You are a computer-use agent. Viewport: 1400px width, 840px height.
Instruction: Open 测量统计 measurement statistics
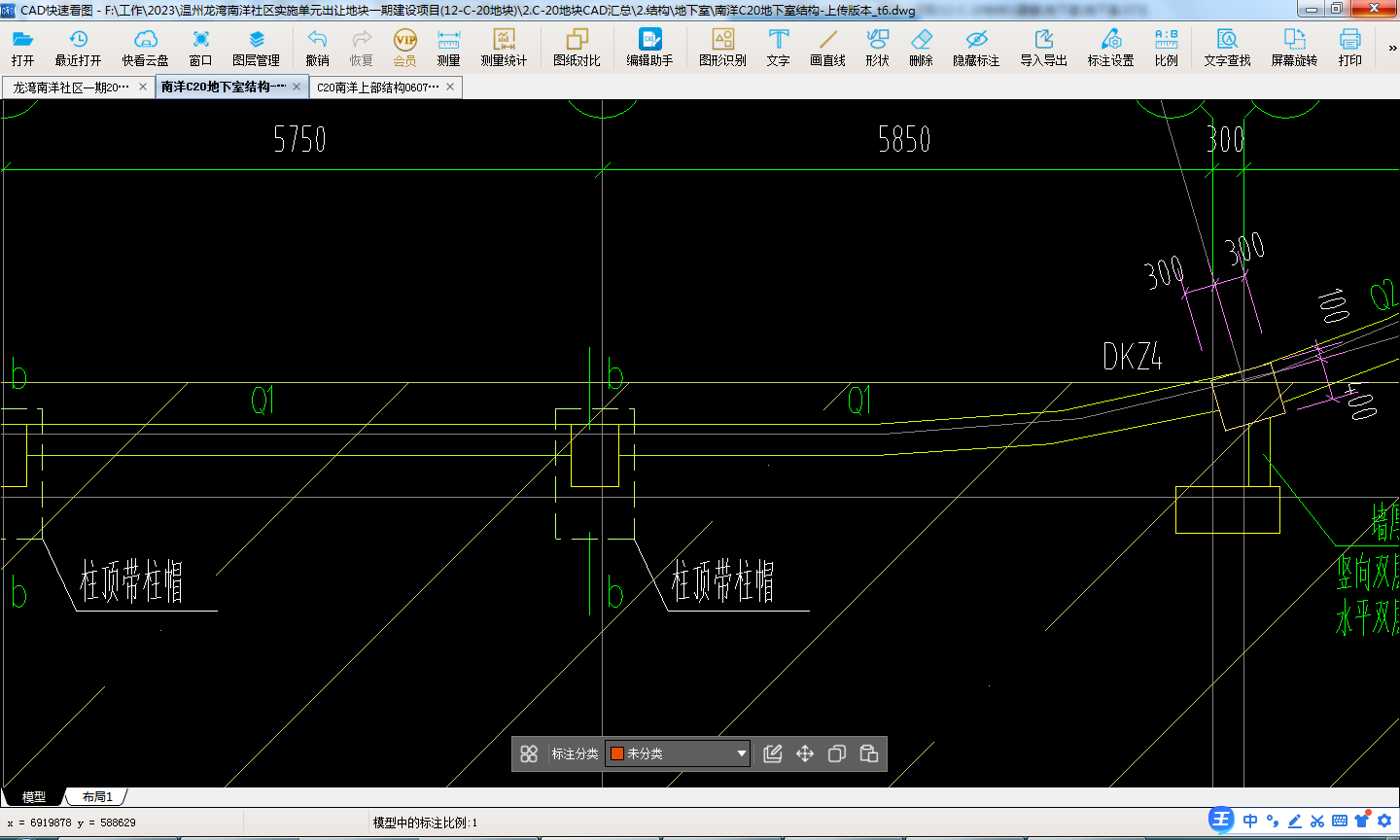[x=504, y=47]
